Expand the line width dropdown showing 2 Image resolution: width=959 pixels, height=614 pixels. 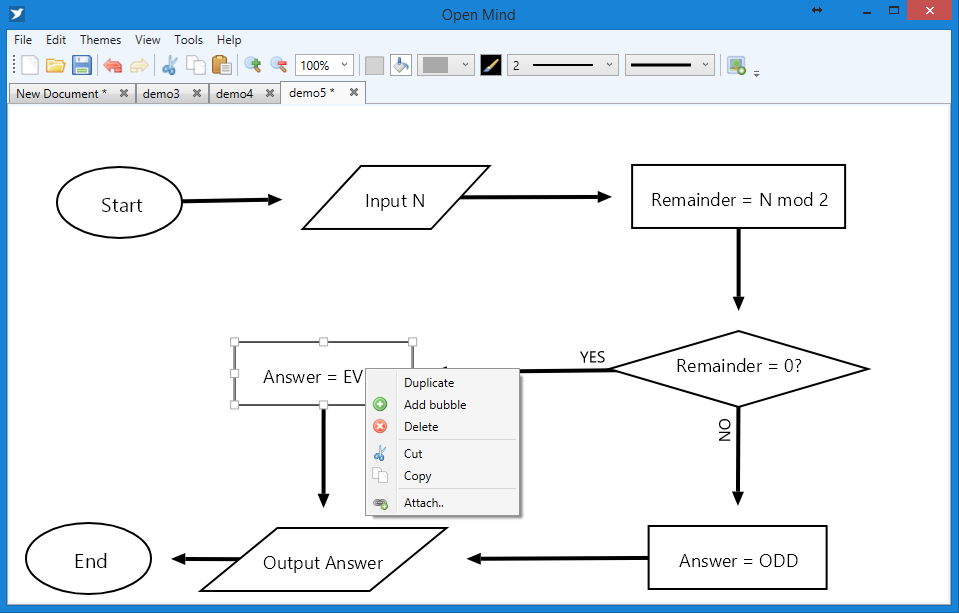click(563, 65)
